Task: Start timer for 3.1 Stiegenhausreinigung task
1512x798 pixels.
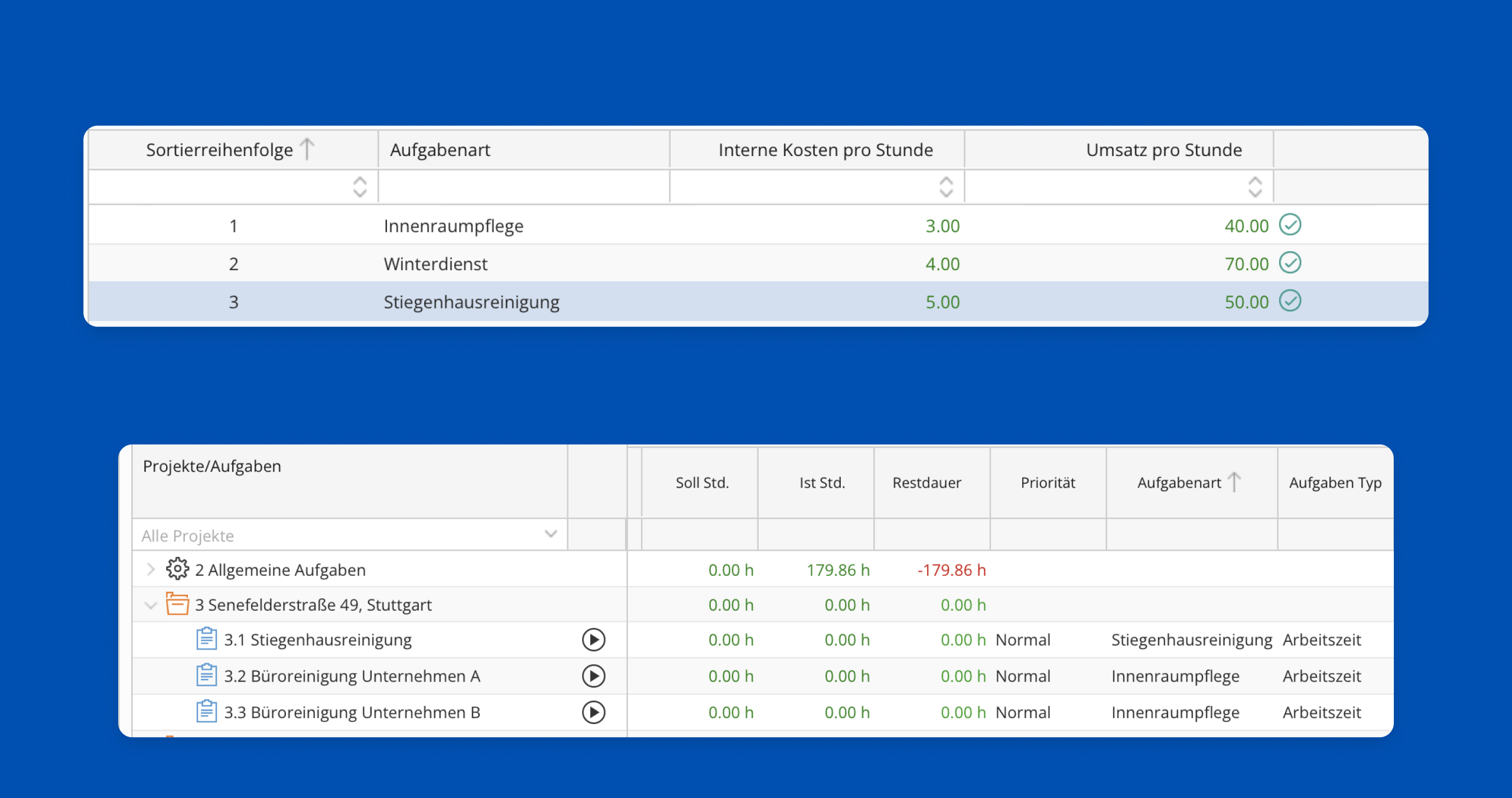Action: point(593,640)
